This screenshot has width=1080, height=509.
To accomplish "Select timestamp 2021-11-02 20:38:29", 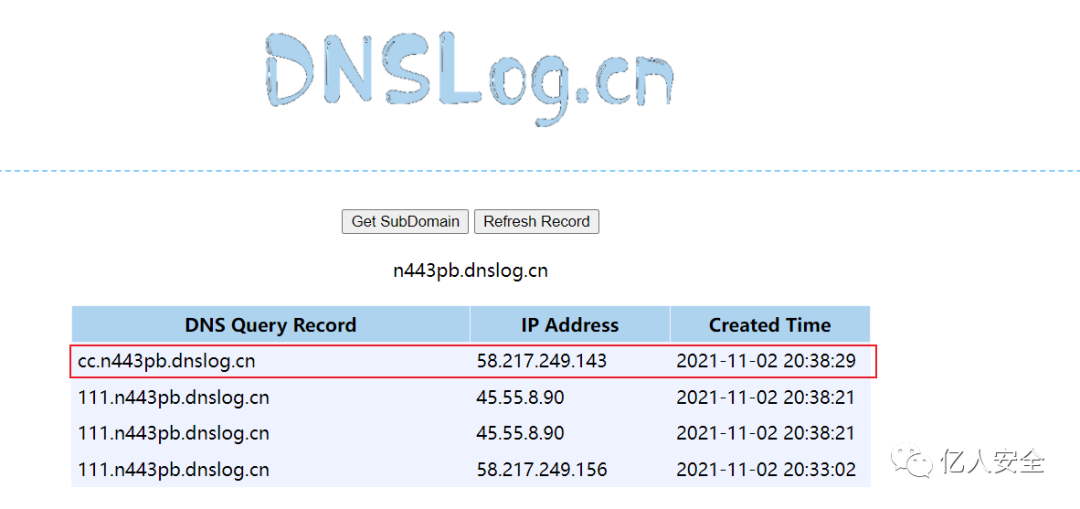I will (x=766, y=361).
